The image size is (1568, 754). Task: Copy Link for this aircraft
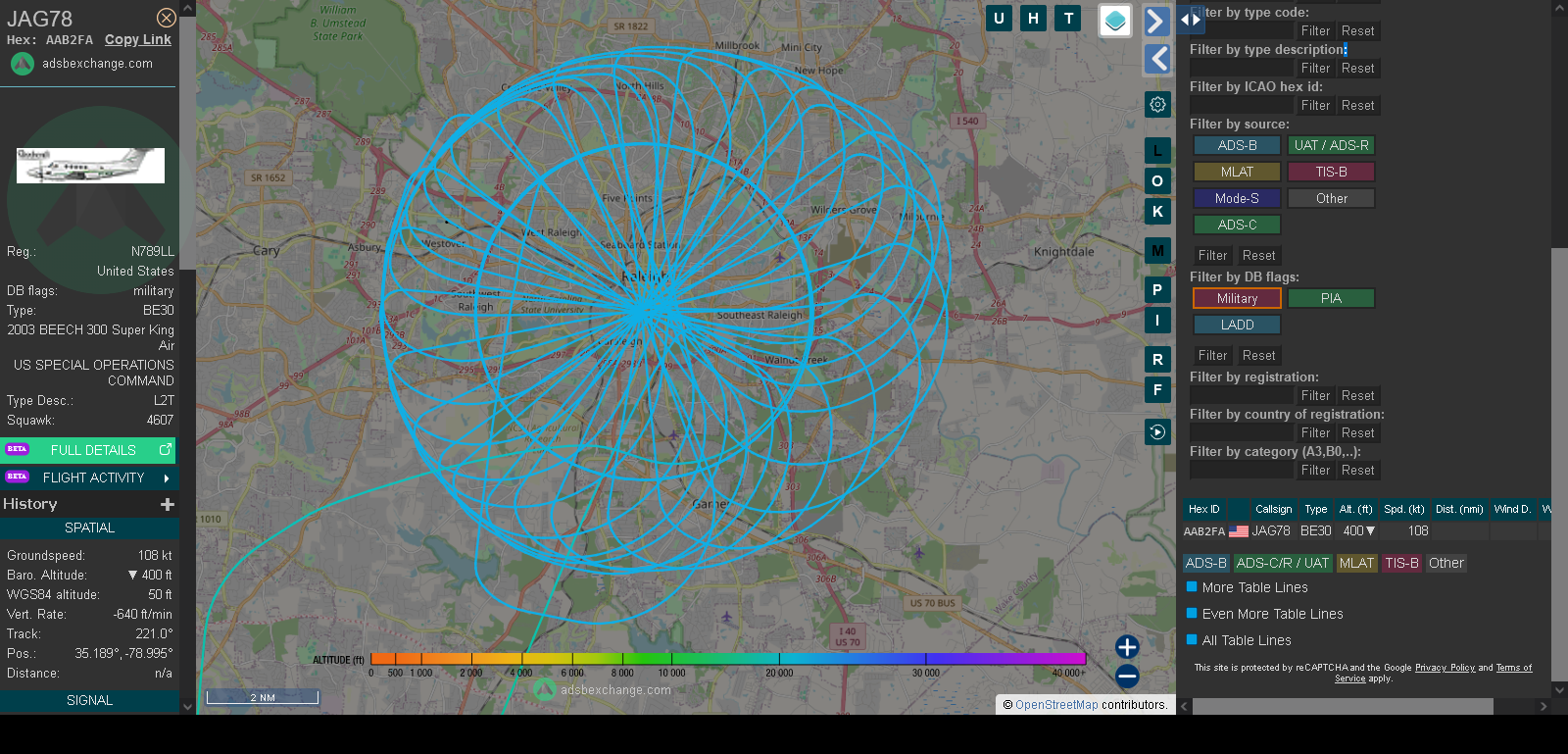click(138, 39)
